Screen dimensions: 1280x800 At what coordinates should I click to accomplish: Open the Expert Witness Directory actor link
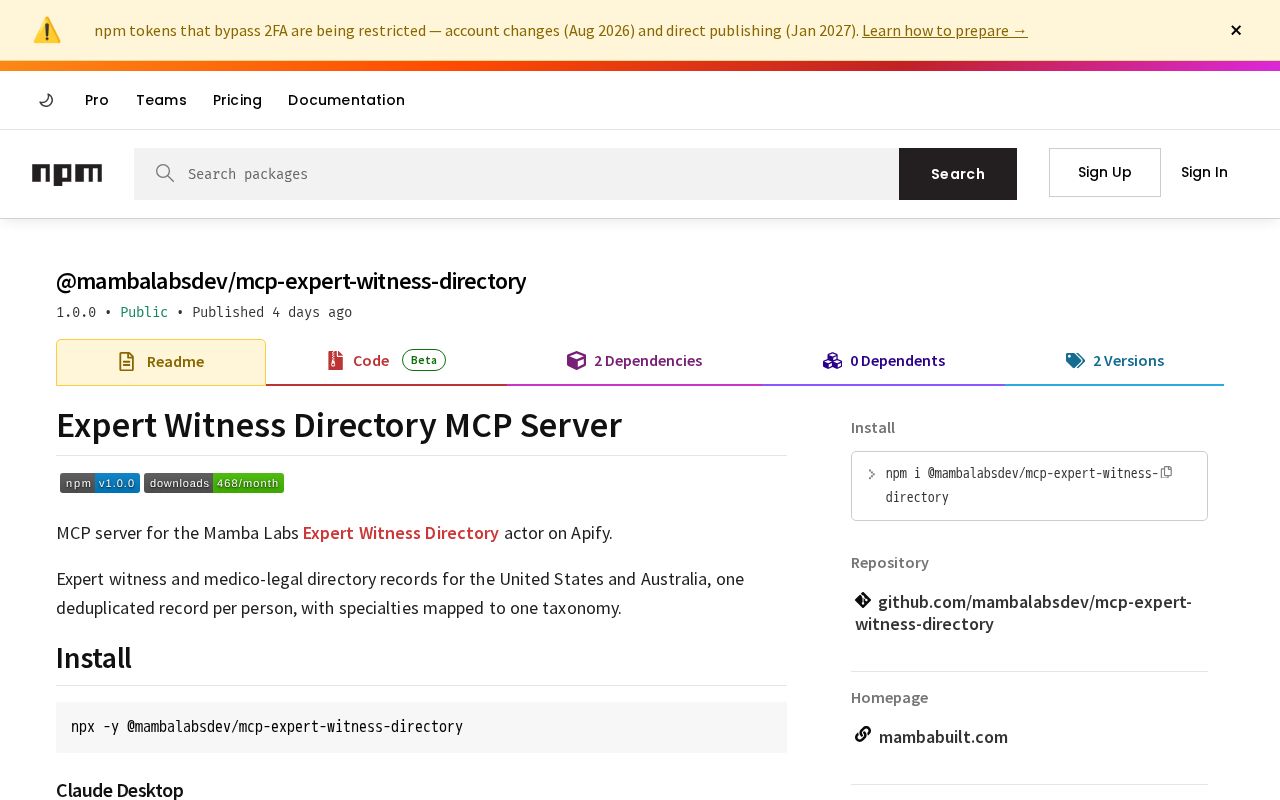401,533
